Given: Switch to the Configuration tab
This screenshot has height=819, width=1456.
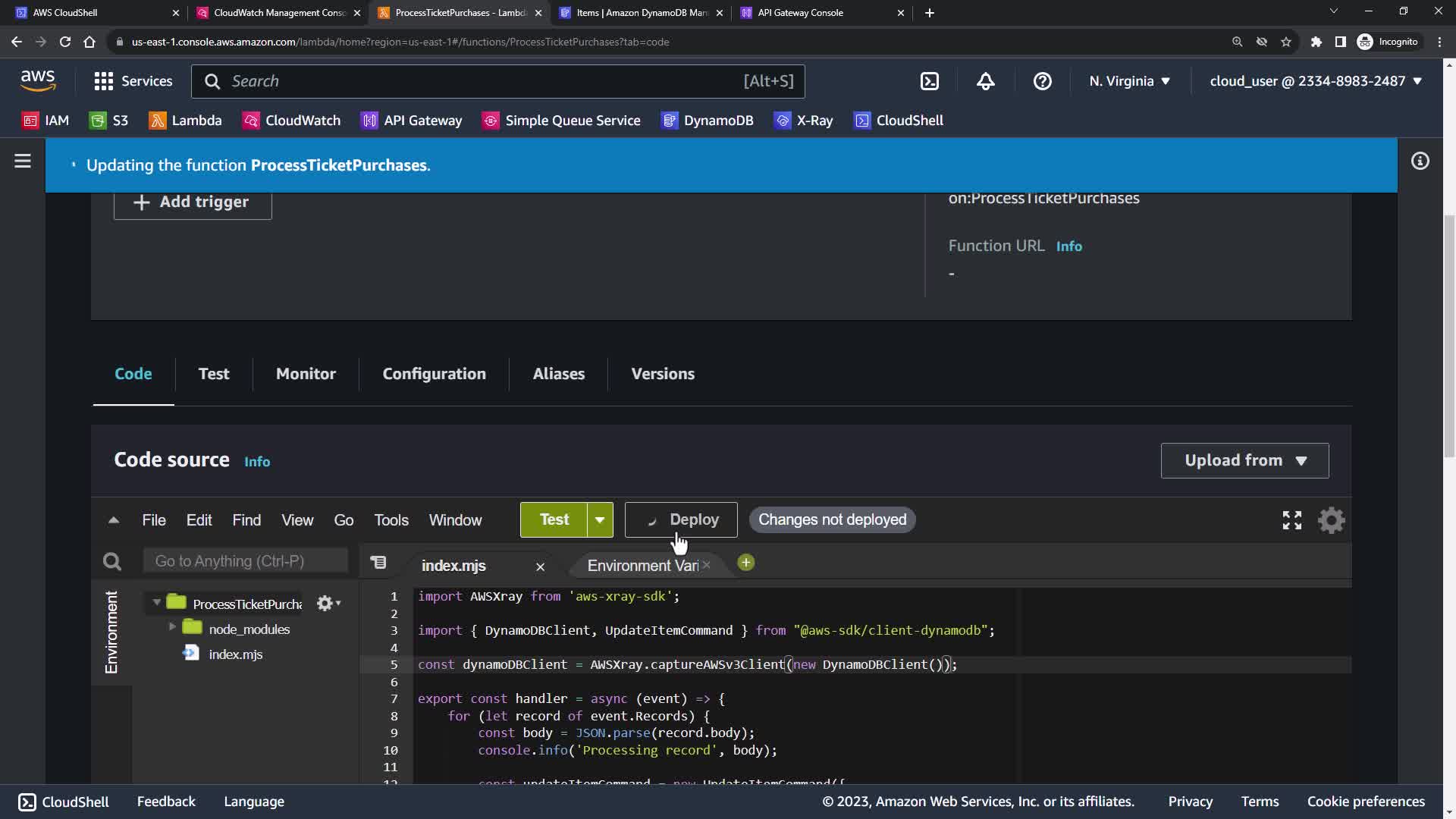Looking at the screenshot, I should (x=434, y=374).
